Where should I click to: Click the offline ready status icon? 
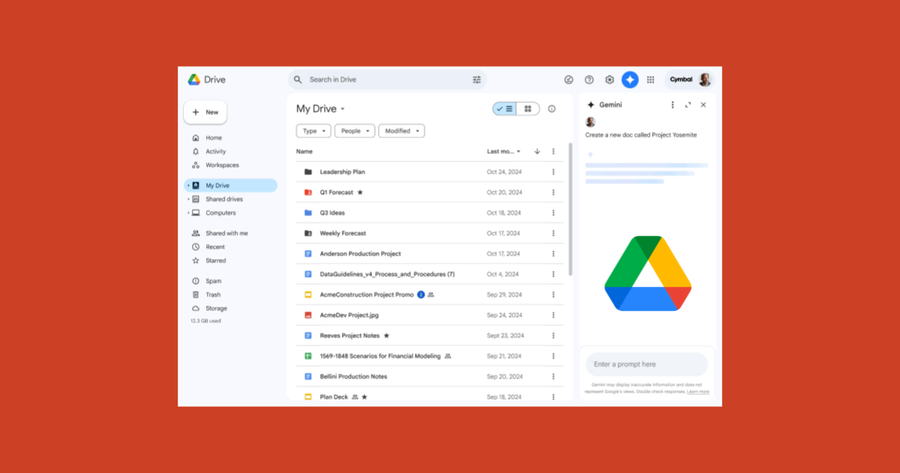(568, 80)
